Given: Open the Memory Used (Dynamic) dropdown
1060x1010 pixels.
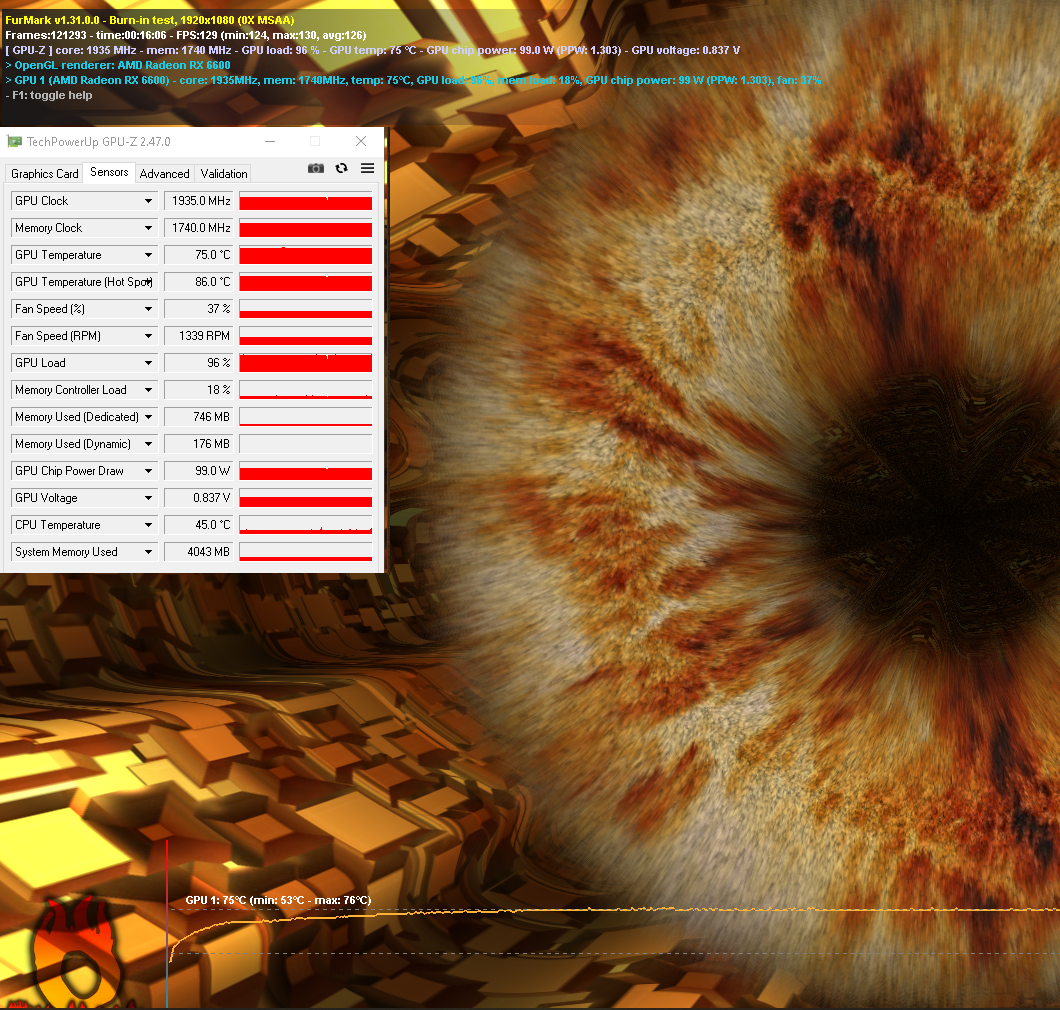Looking at the screenshot, I should click(148, 444).
